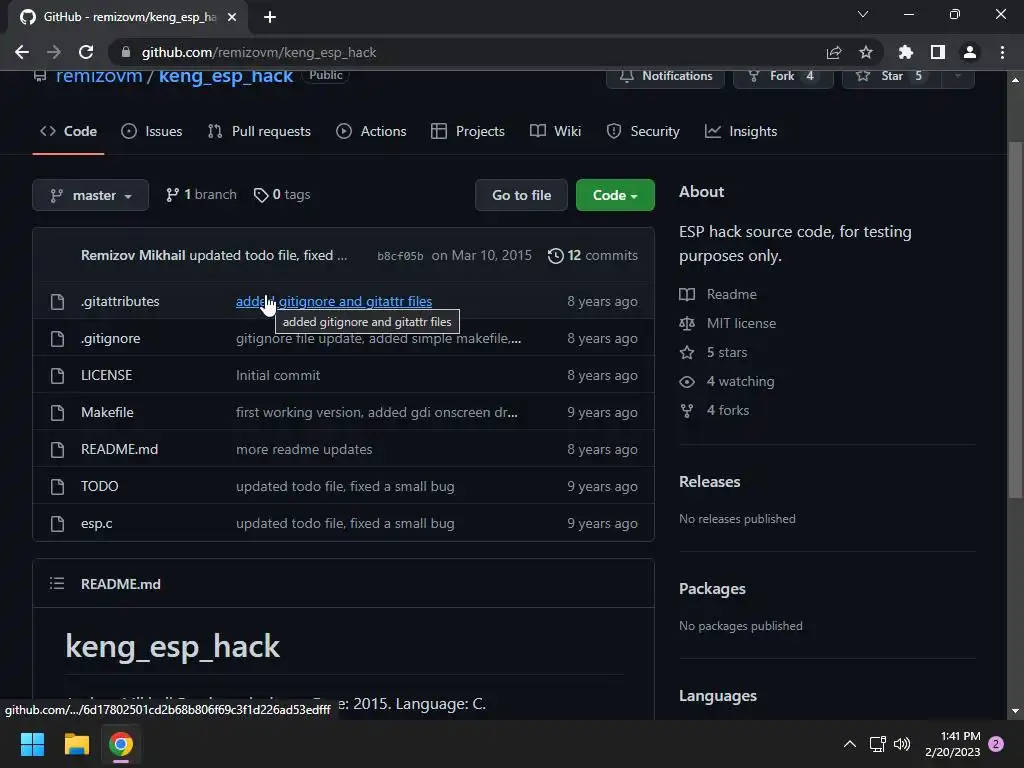Screen dimensions: 1024x768
Task: Open the Actions tab
Action: pyautogui.click(x=371, y=131)
